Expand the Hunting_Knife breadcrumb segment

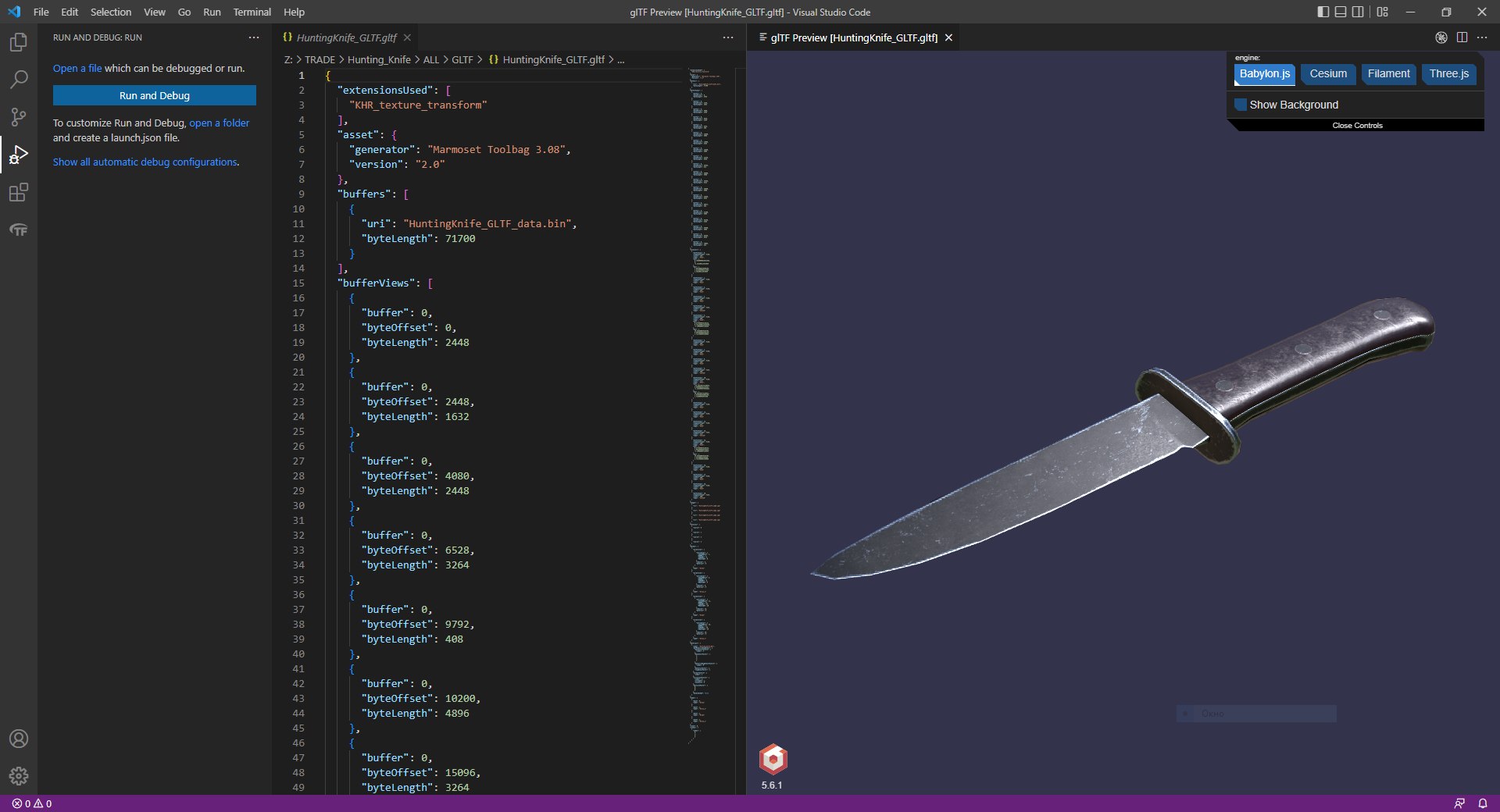pyautogui.click(x=379, y=59)
